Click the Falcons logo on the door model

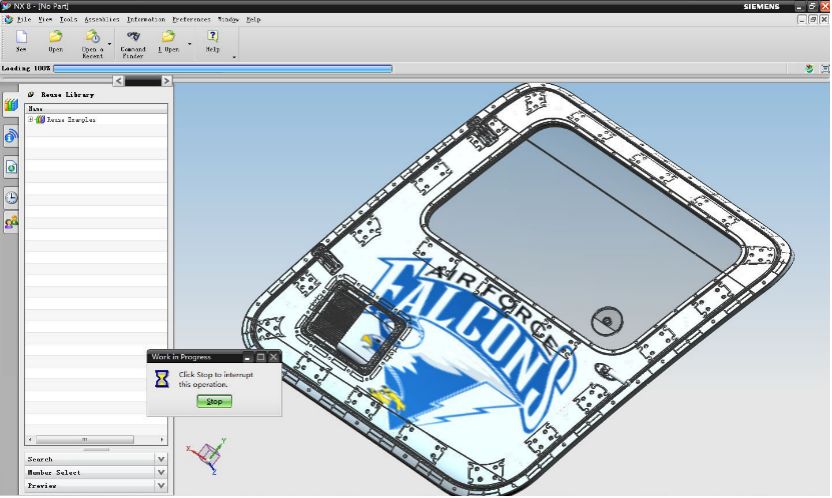coord(472,345)
